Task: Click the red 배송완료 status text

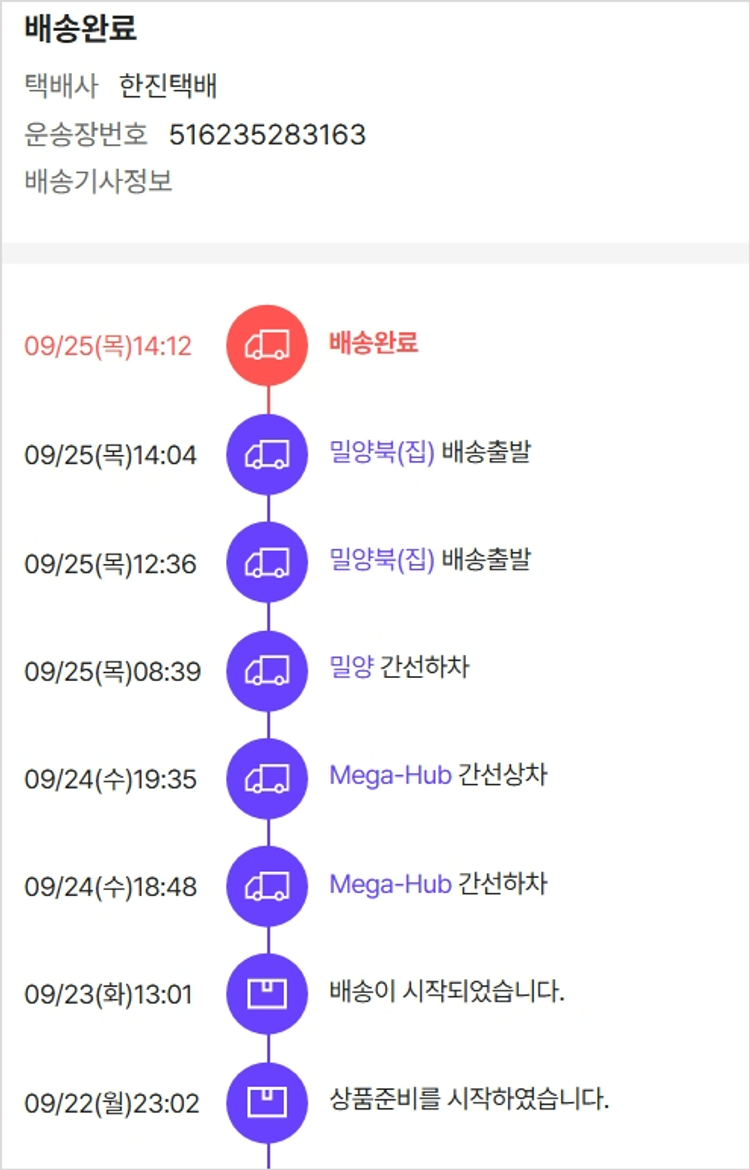Action: click(373, 344)
